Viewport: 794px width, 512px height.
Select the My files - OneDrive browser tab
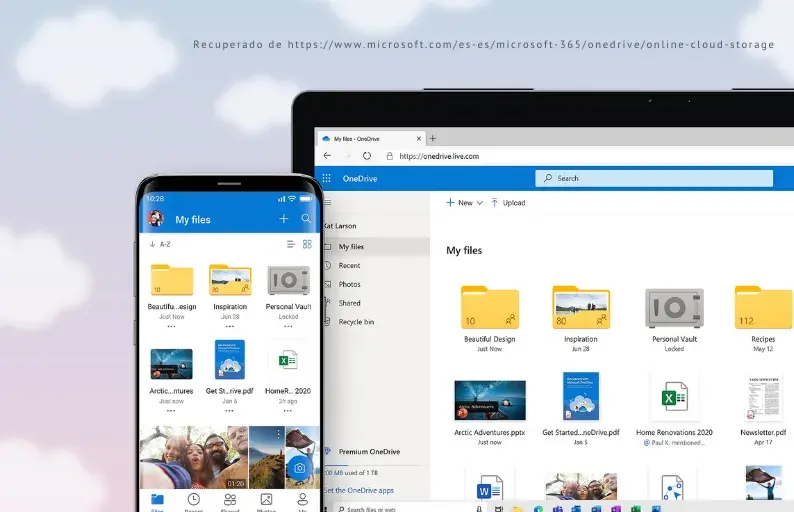pos(371,138)
